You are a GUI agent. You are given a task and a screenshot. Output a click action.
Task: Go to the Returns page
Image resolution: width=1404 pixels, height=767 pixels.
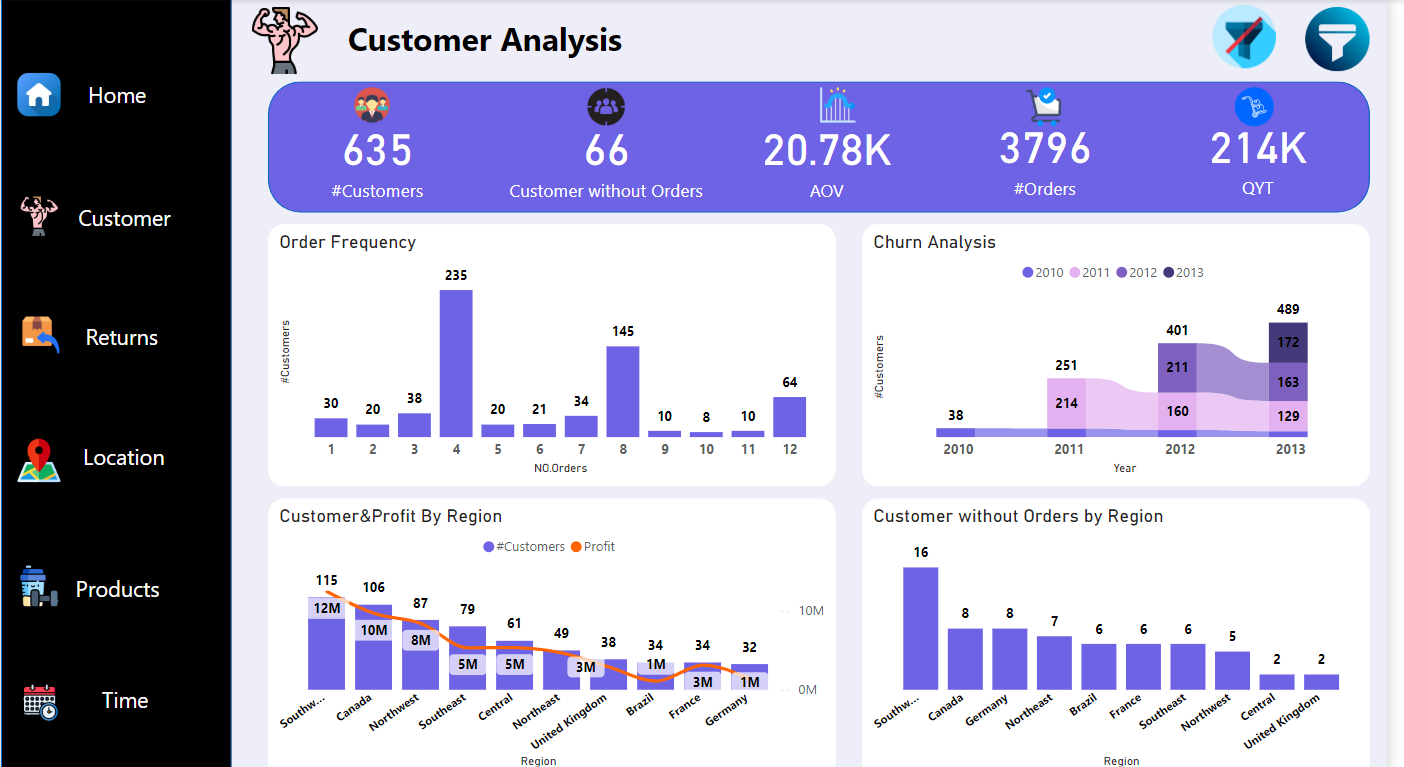(x=121, y=338)
